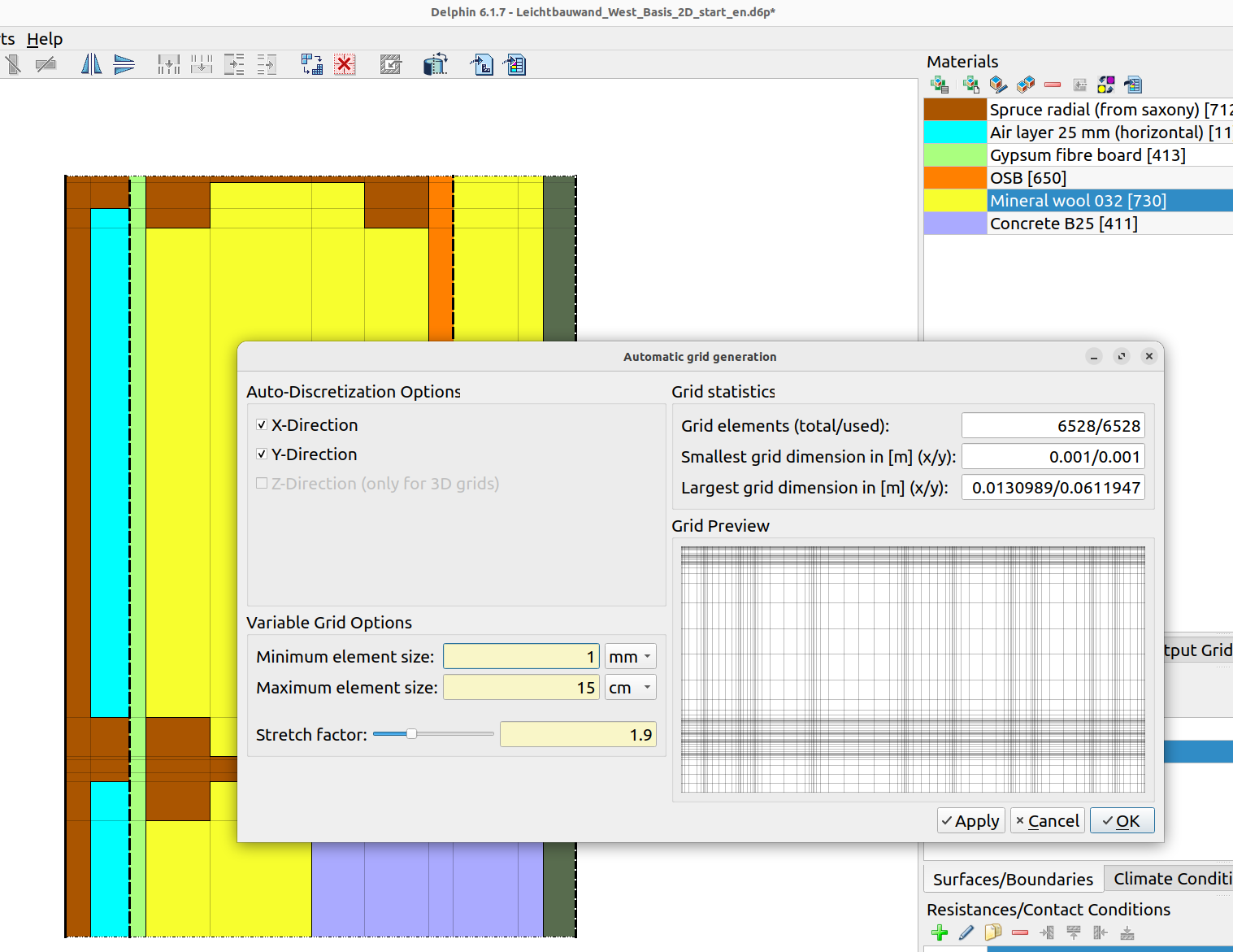
Task: Switch to the Surfaces/Boundaries tab
Action: coord(1013,879)
